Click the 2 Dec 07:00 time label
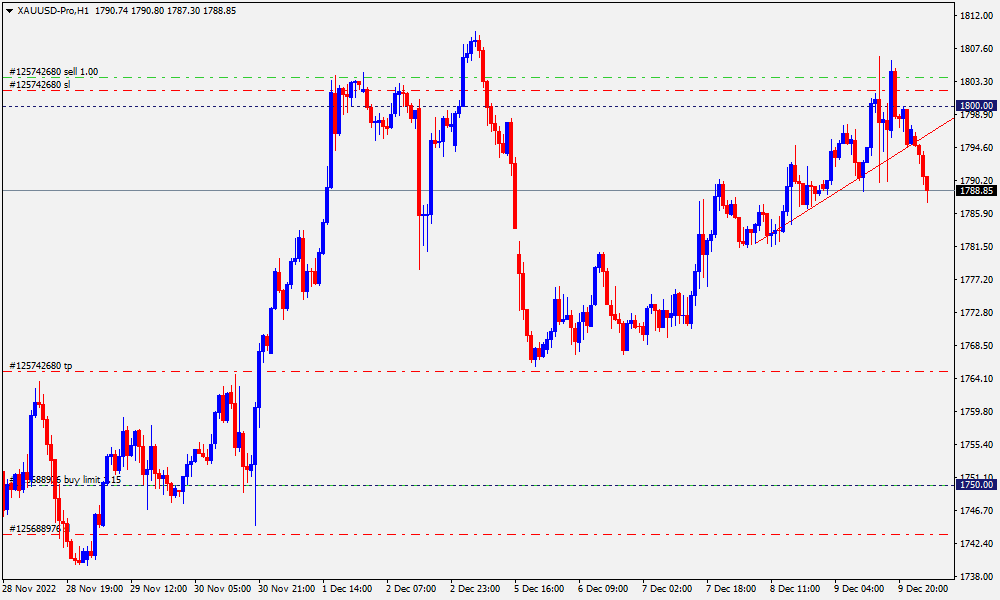This screenshot has height=600, width=1000. point(411,589)
